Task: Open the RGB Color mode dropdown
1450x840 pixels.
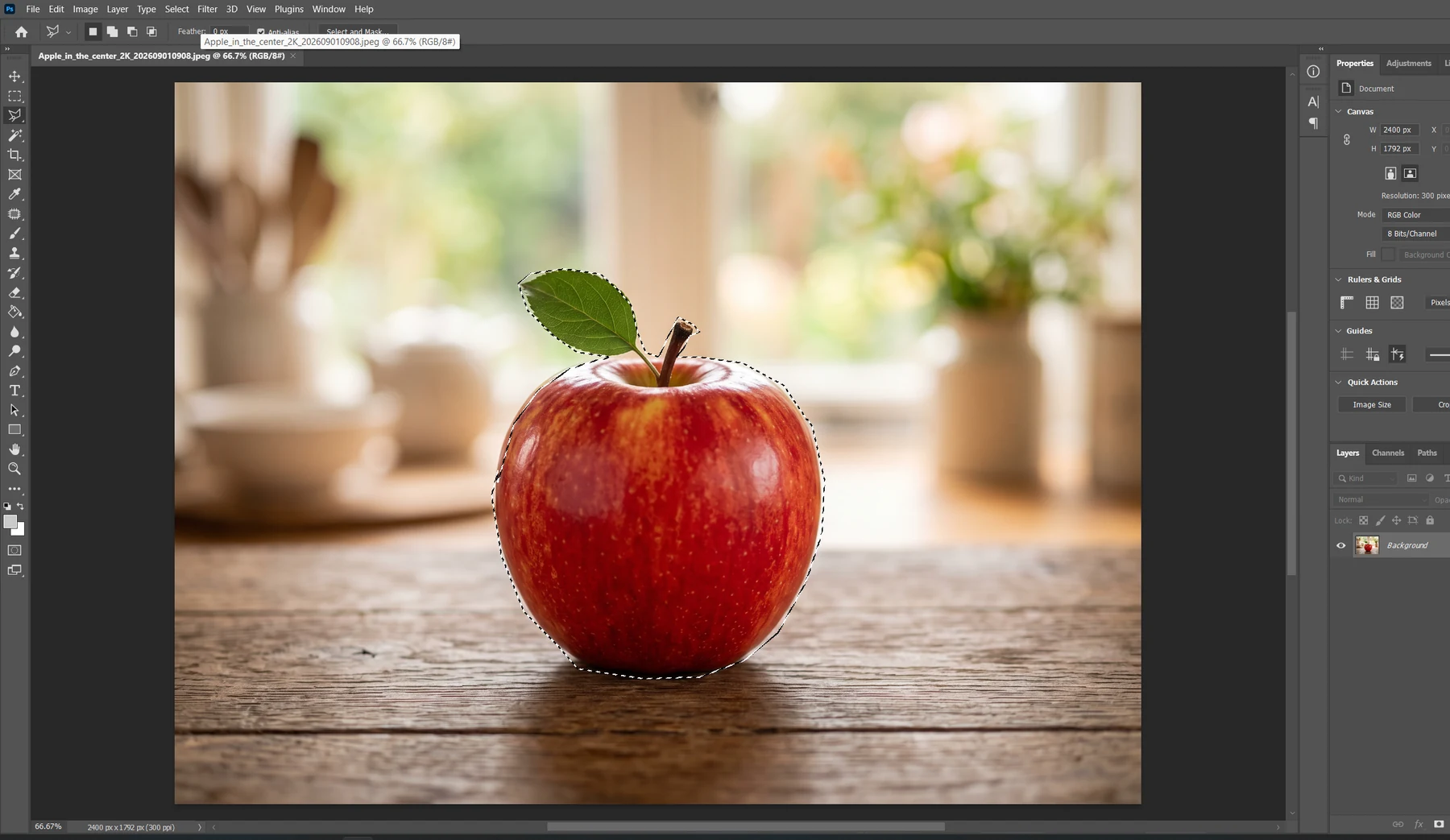Action: pos(1415,215)
